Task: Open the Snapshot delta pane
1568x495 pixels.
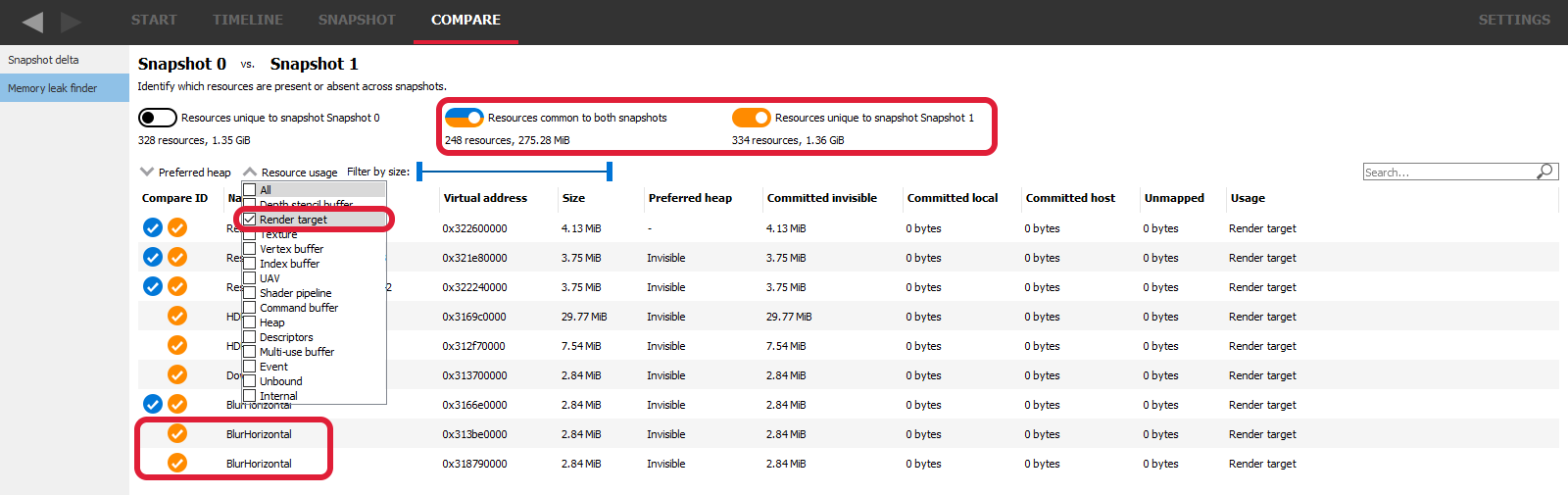Action: pos(44,60)
